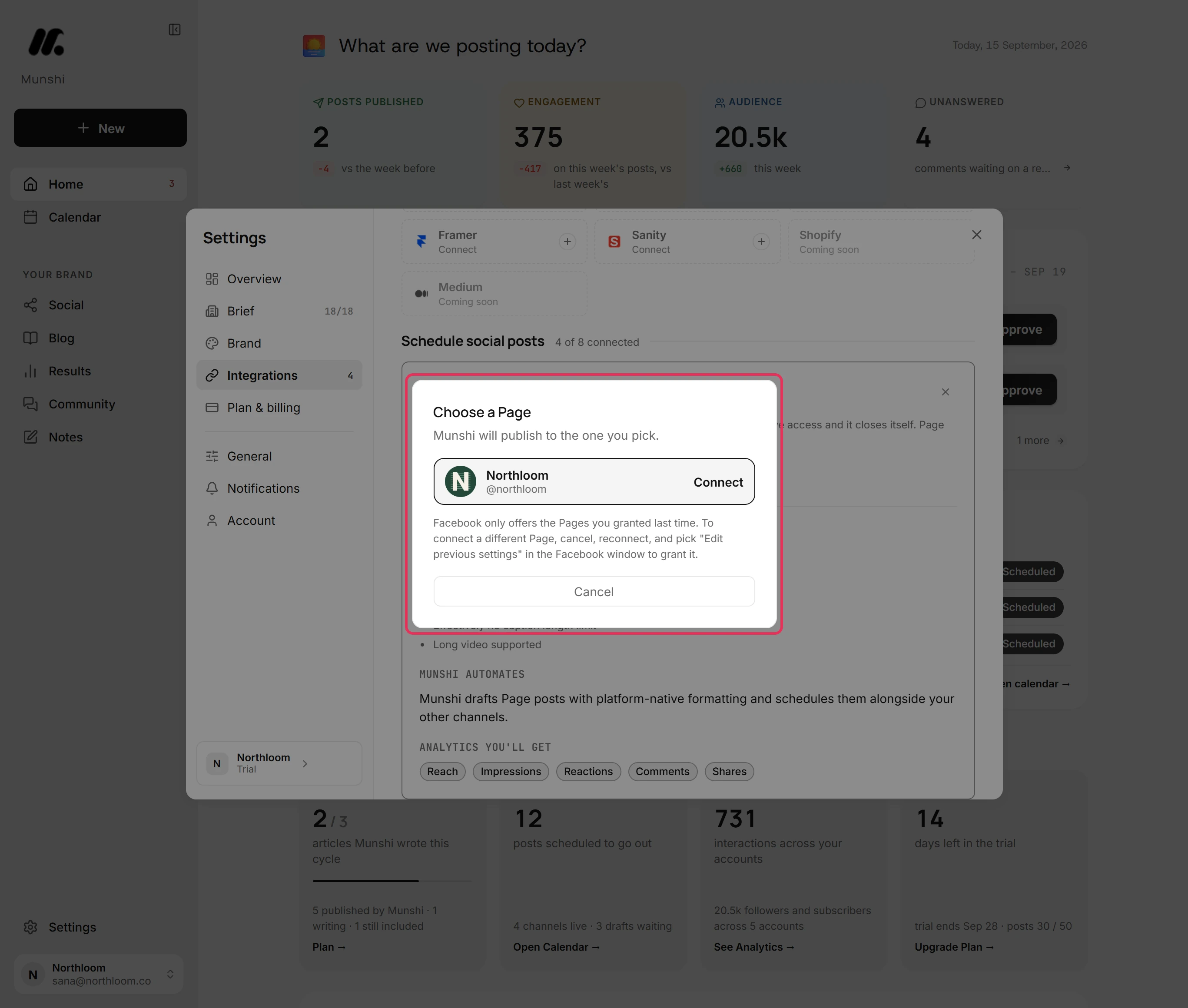Image resolution: width=1188 pixels, height=1008 pixels.
Task: Follow the 'Upgrade Plan →' link
Action: pyautogui.click(x=954, y=947)
